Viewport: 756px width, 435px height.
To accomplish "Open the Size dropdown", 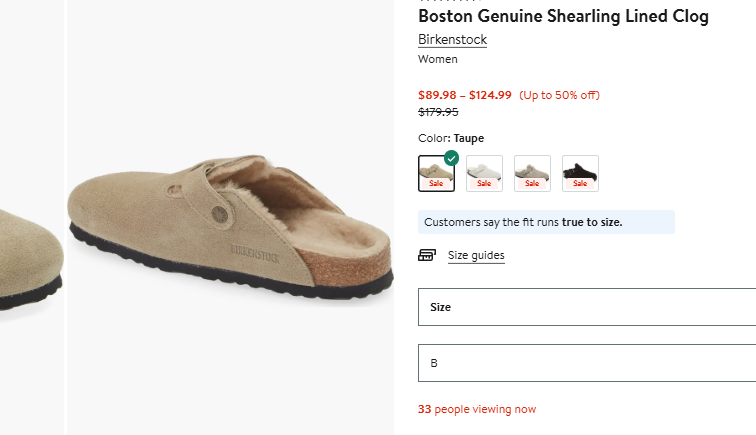I will pyautogui.click(x=587, y=307).
